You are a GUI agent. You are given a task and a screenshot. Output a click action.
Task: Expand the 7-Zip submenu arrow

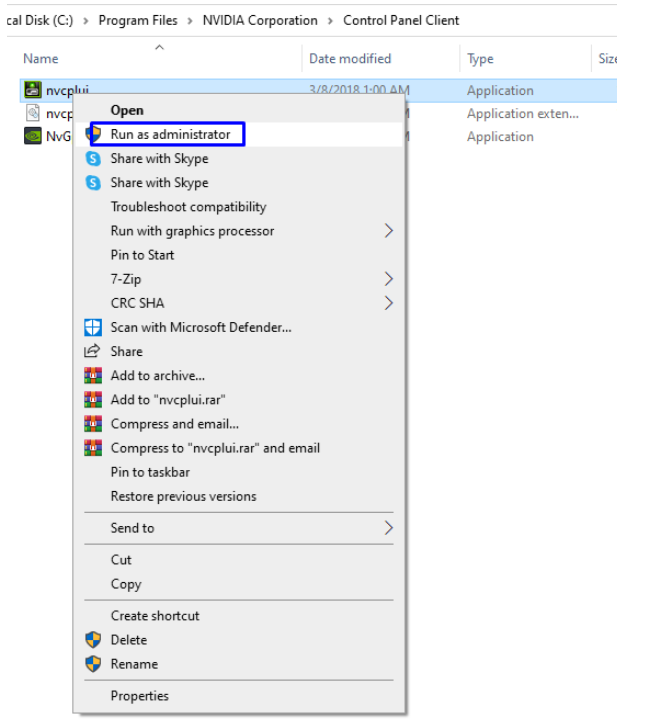coord(389,279)
